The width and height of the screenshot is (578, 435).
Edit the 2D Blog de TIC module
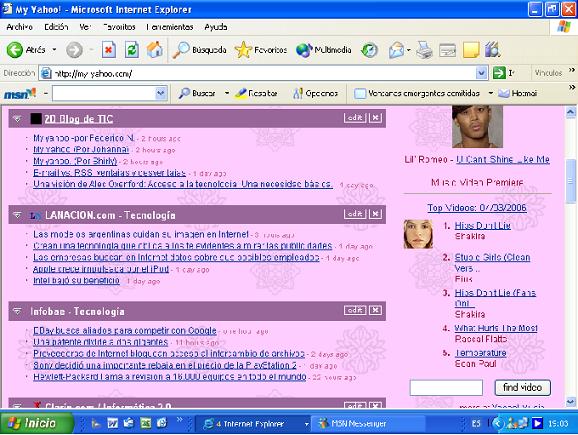coord(355,118)
